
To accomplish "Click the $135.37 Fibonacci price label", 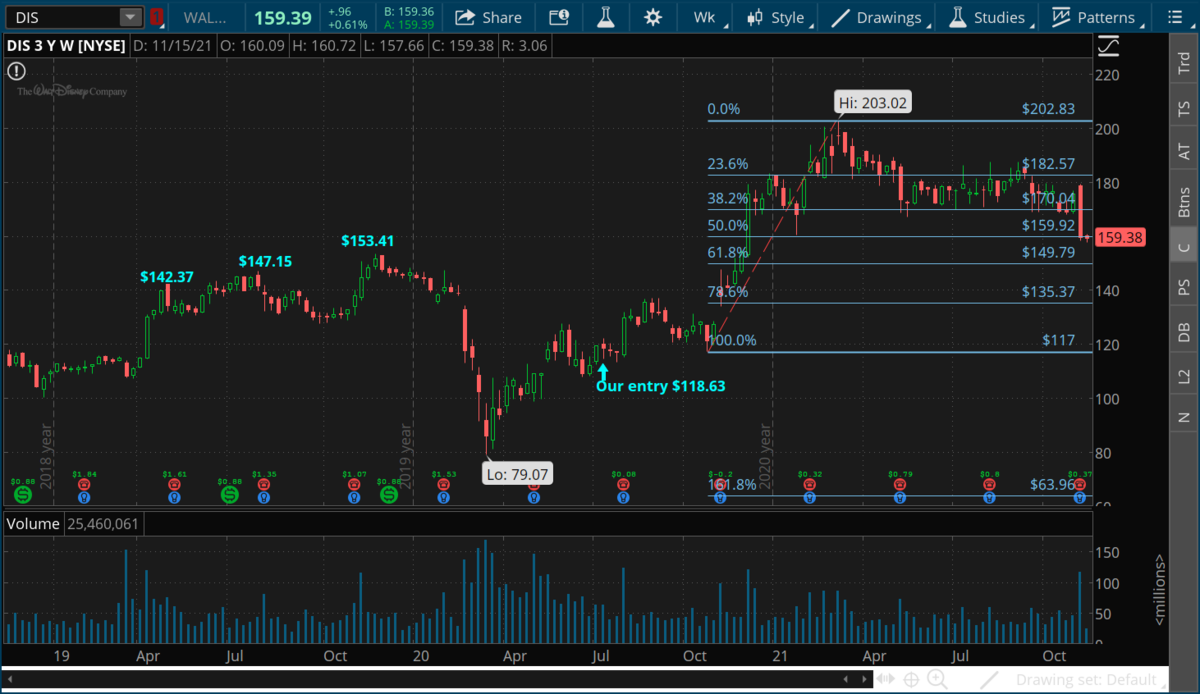I will point(1048,292).
